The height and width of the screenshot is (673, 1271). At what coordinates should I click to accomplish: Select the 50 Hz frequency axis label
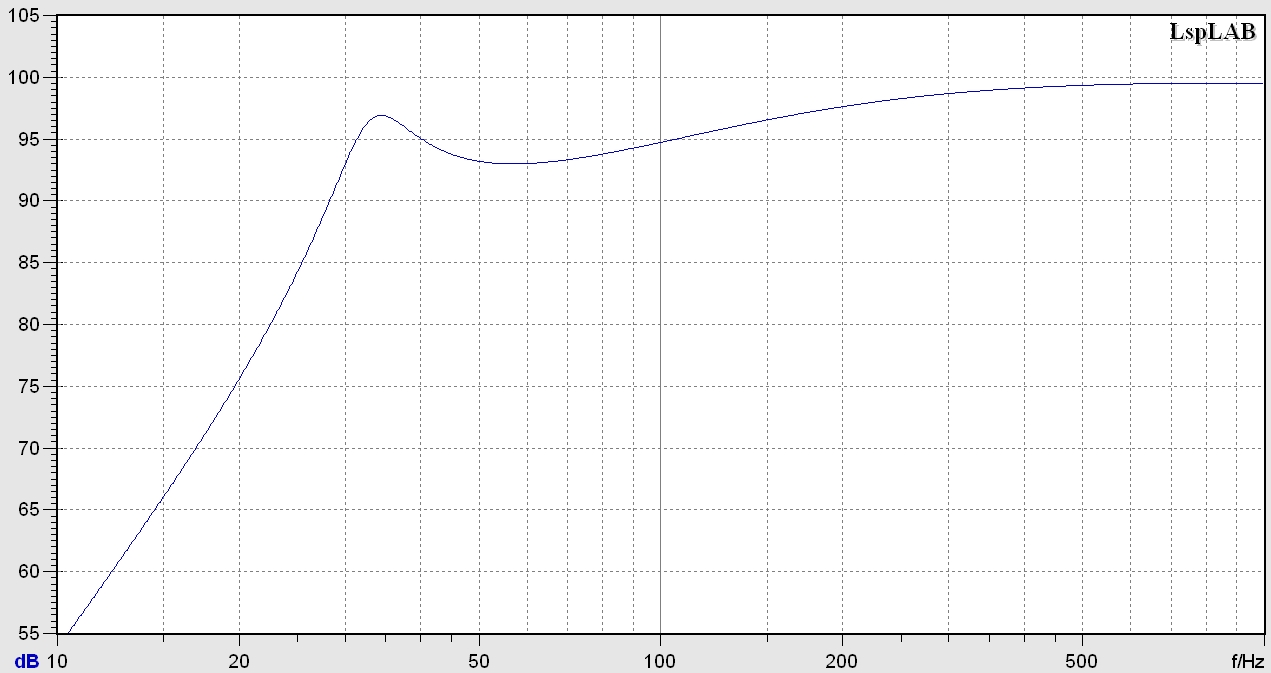(x=479, y=661)
